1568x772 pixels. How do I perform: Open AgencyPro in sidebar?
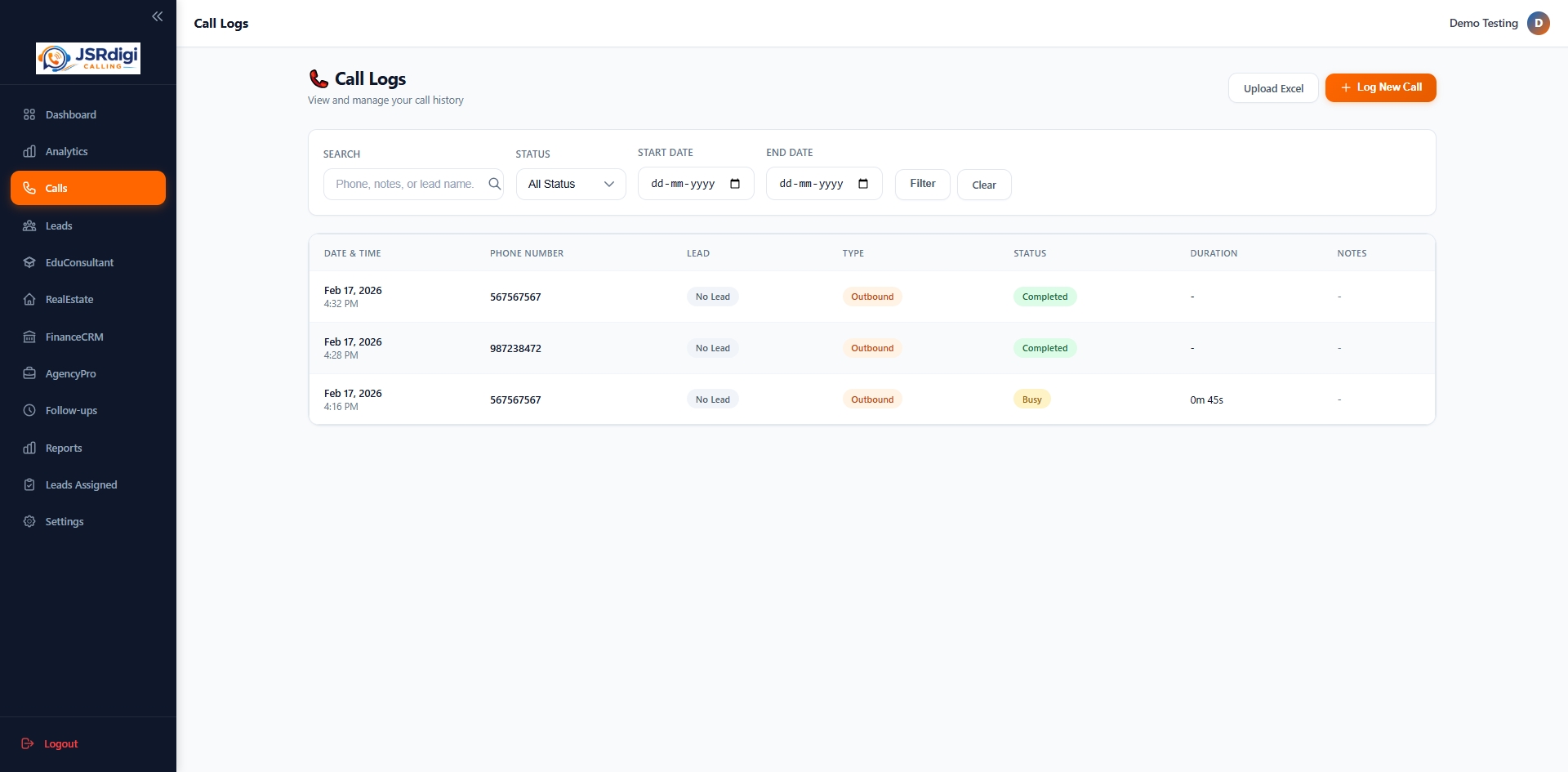(x=88, y=373)
